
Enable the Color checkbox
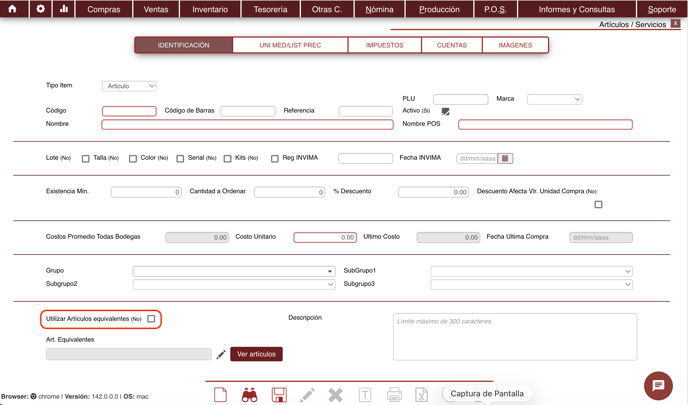[x=180, y=159]
